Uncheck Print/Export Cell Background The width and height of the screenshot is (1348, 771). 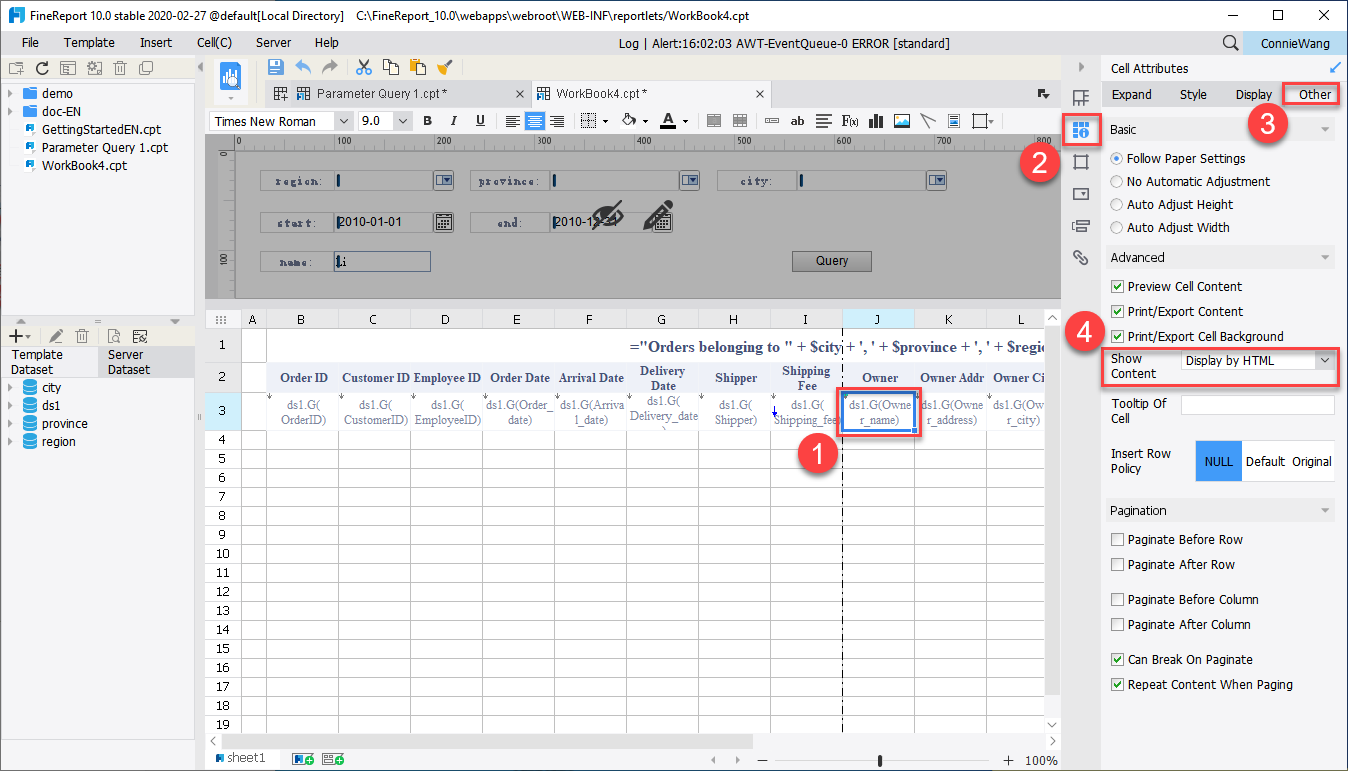click(x=1118, y=336)
